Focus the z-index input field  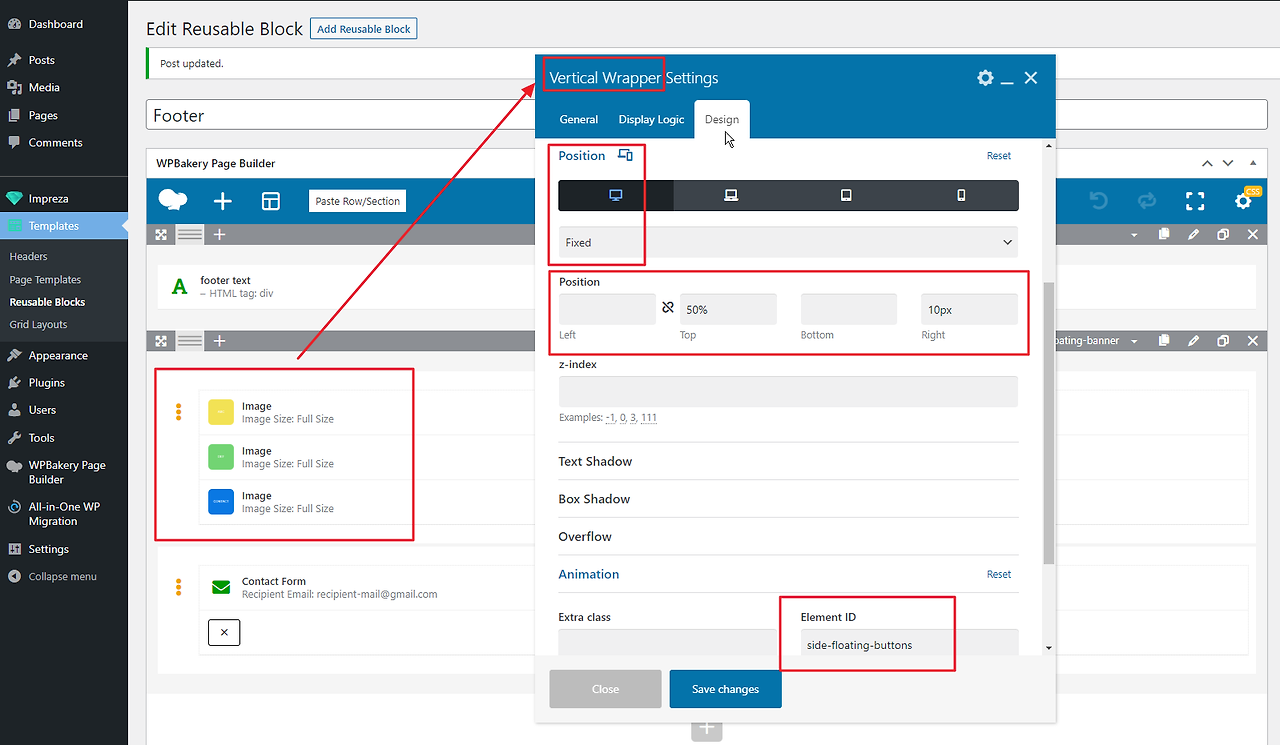click(788, 391)
